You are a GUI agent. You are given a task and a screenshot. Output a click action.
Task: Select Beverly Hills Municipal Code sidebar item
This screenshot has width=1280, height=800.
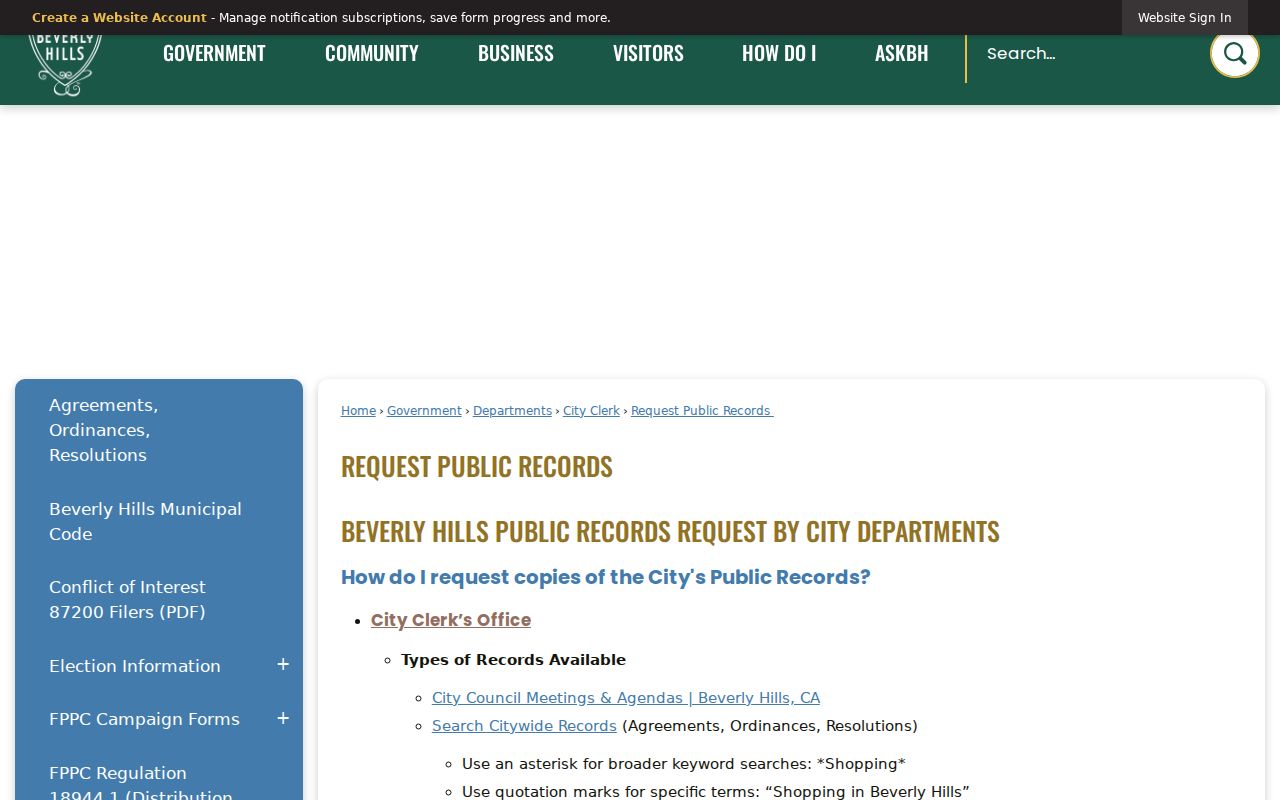(x=159, y=521)
